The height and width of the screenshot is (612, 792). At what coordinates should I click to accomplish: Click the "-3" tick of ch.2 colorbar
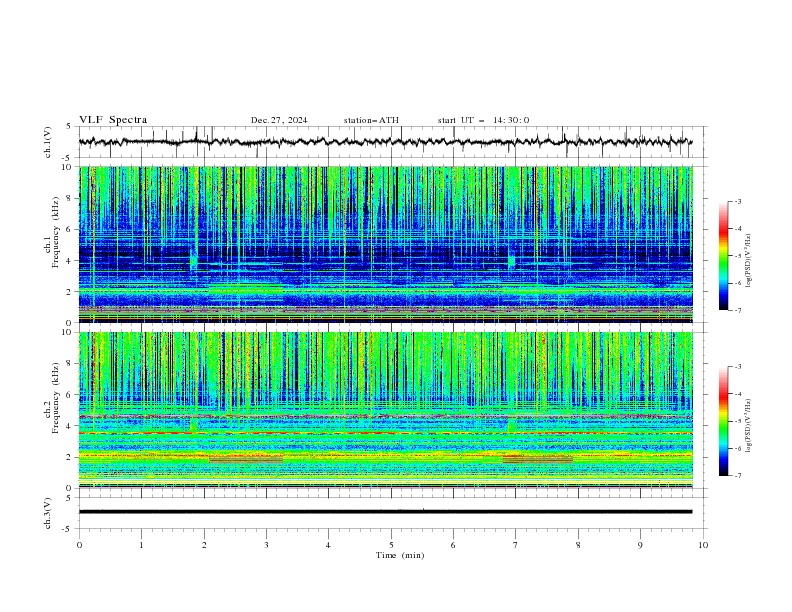(x=738, y=367)
